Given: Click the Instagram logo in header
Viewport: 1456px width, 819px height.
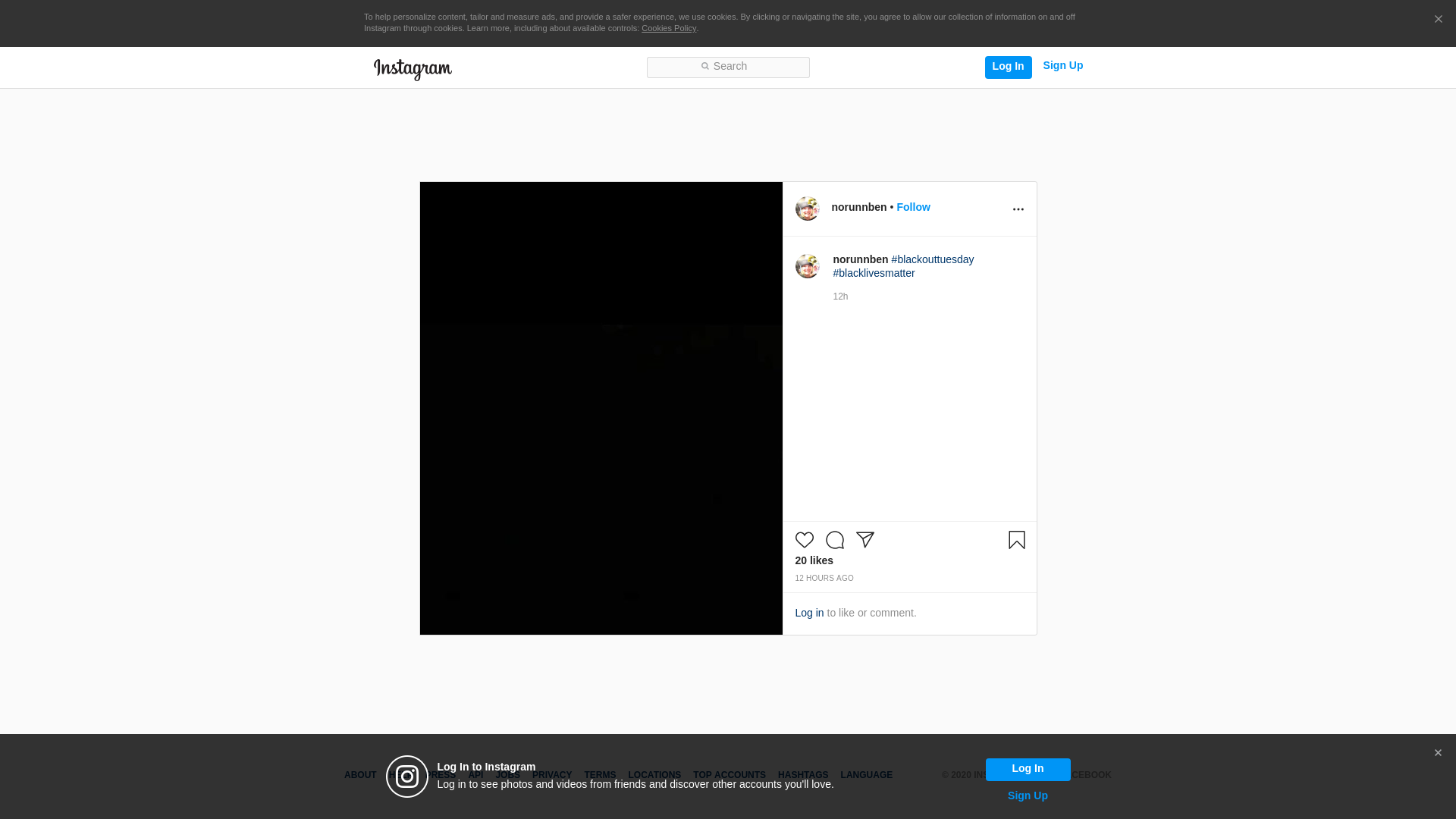Looking at the screenshot, I should click(413, 69).
